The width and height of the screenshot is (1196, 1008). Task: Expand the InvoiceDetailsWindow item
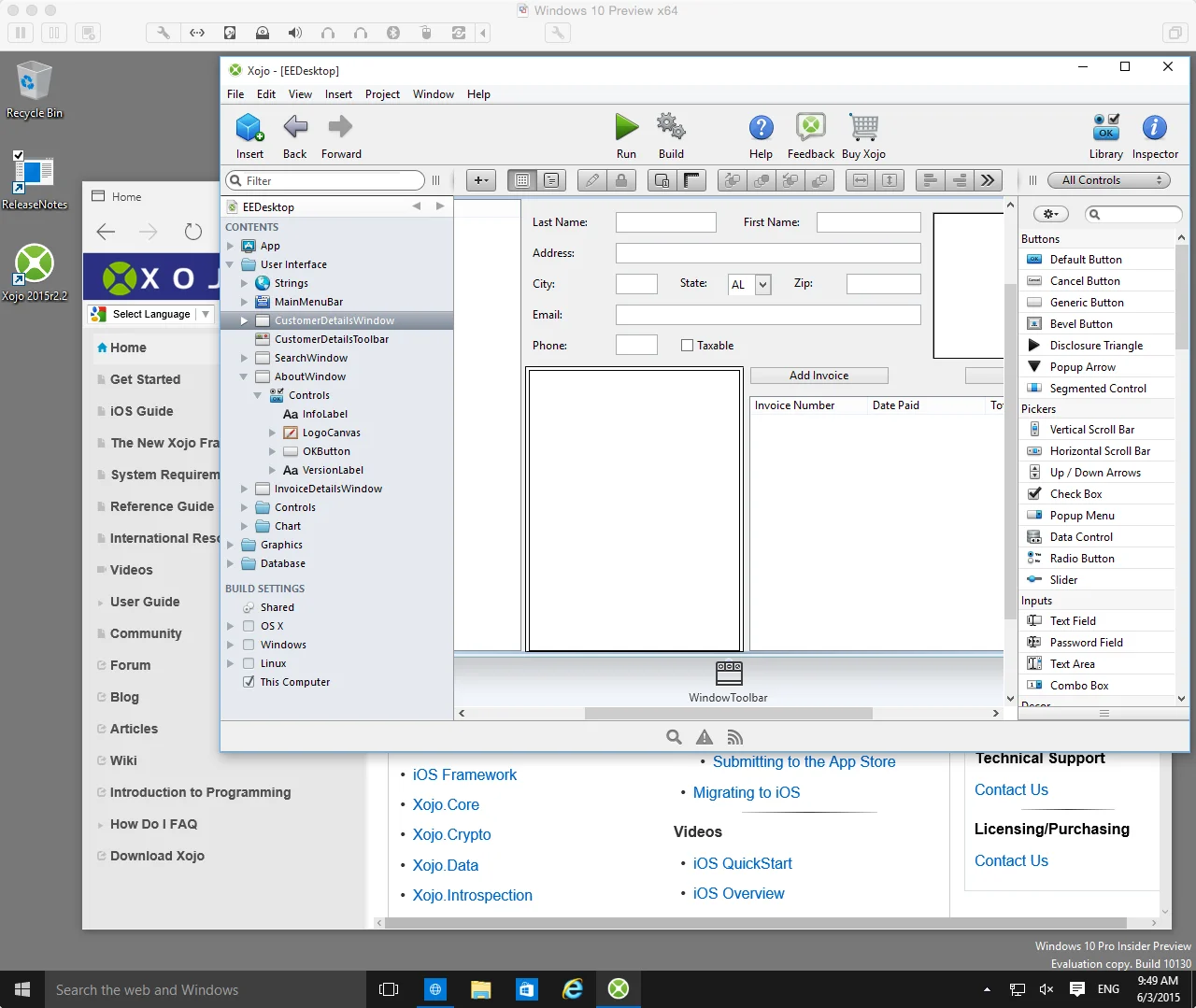click(244, 489)
